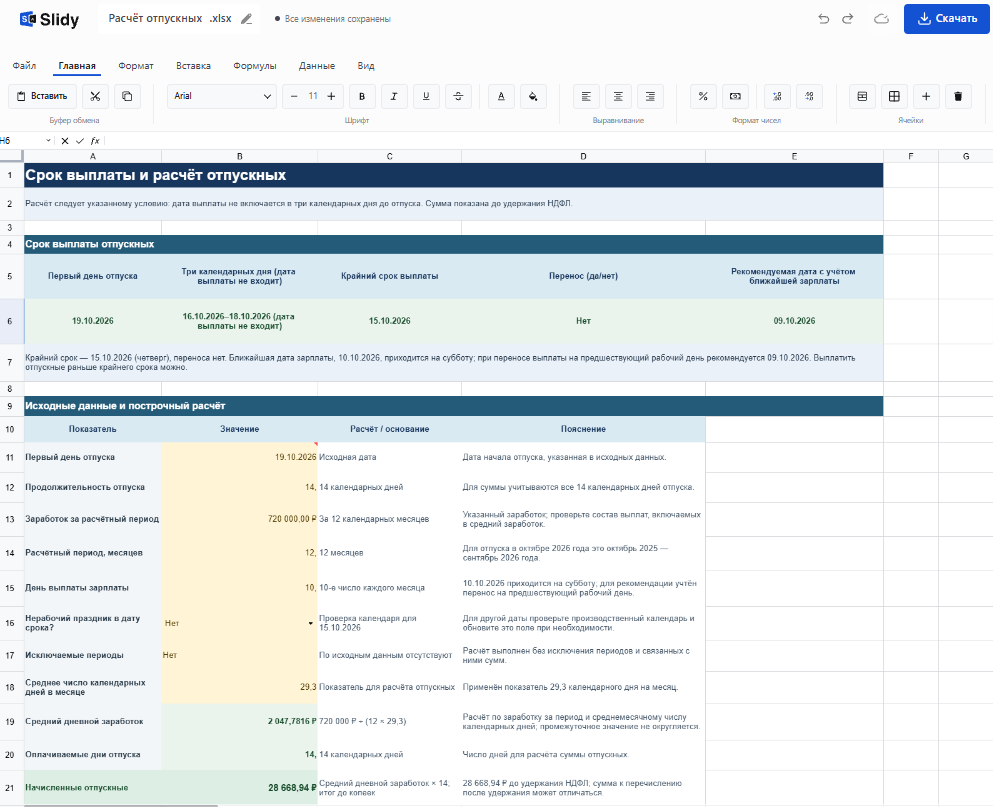
Task: Rename the file using the pencil icon
Action: pyautogui.click(x=246, y=19)
